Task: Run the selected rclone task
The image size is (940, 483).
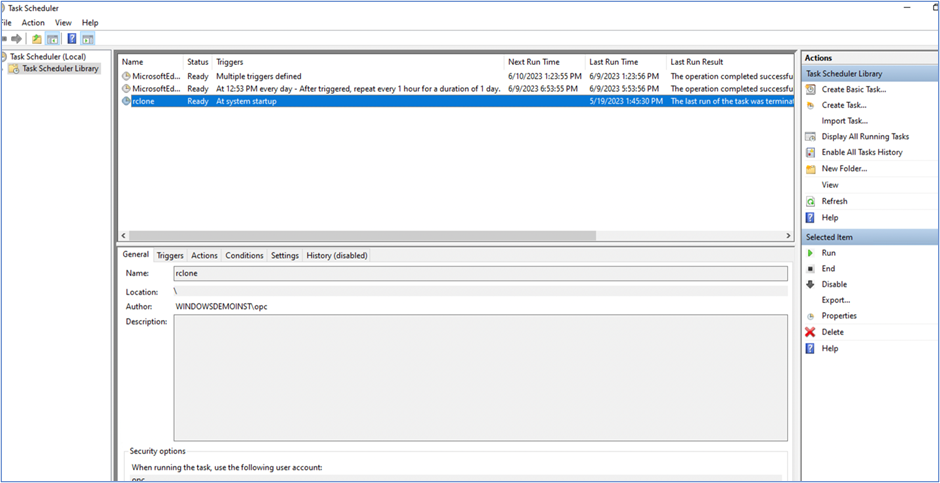Action: pyautogui.click(x=828, y=253)
